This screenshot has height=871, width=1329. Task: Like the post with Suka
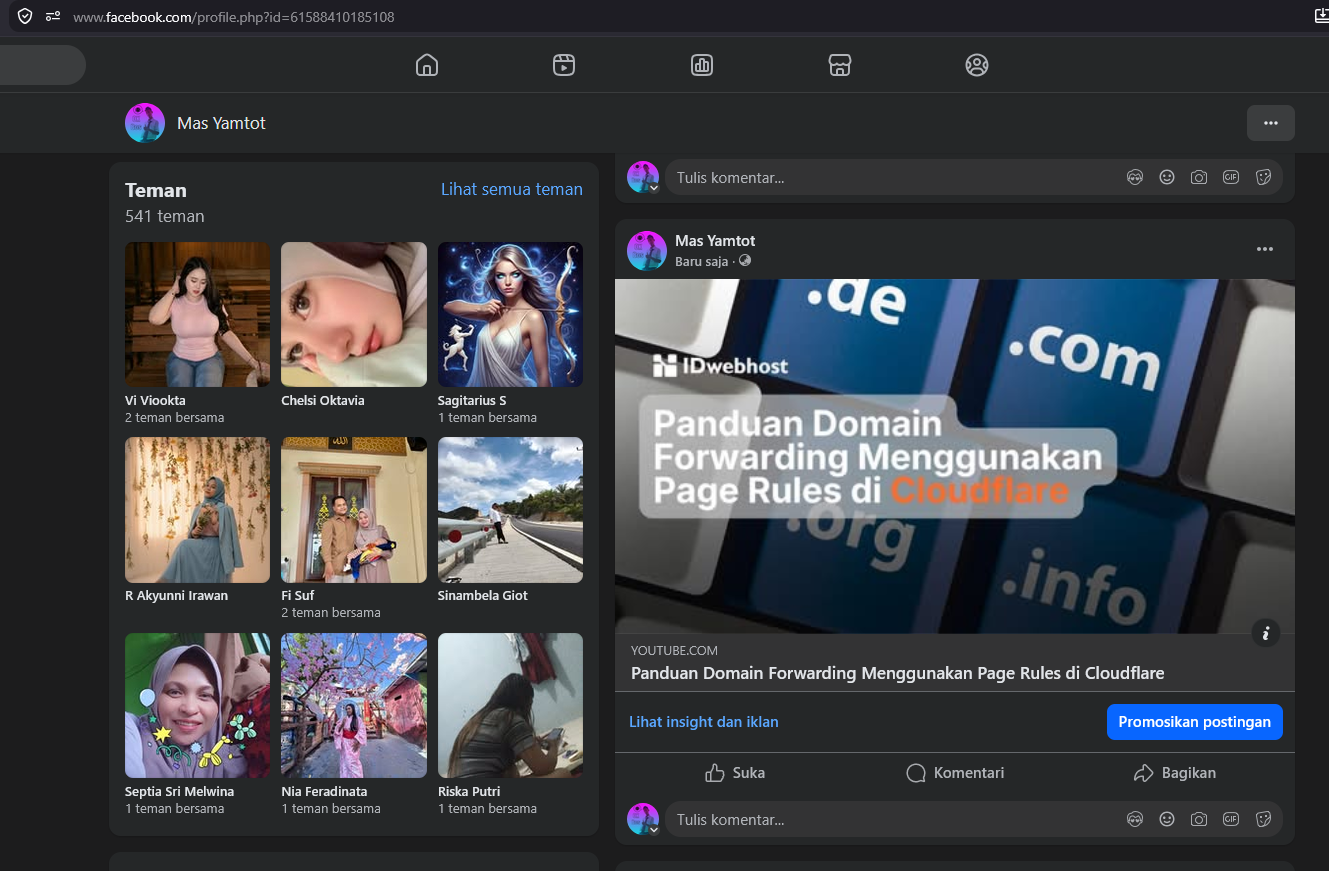pyautogui.click(x=735, y=773)
